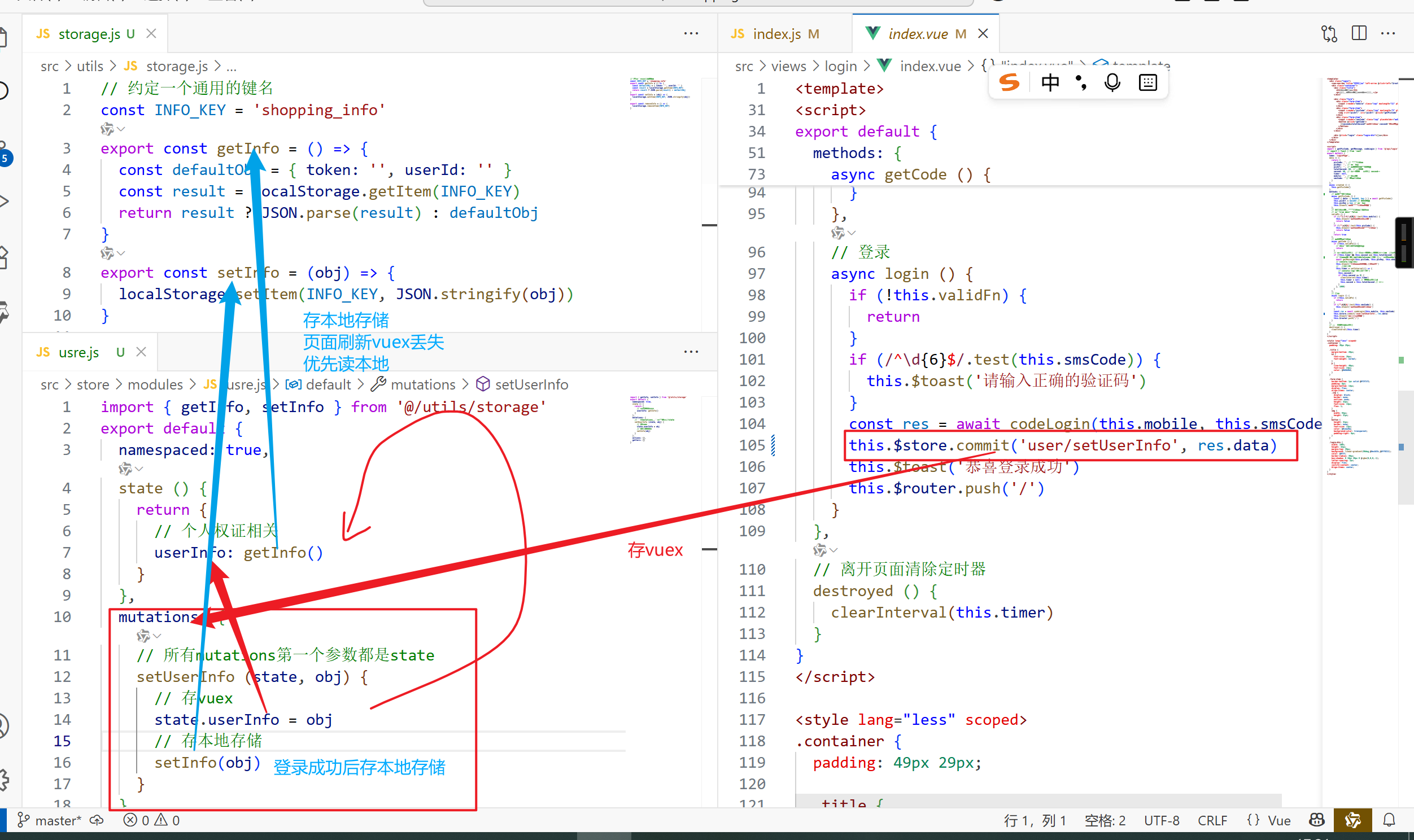Image resolution: width=1414 pixels, height=840 pixels.
Task: Toggle the Sogou punctuation mode button
Action: coord(1081,83)
